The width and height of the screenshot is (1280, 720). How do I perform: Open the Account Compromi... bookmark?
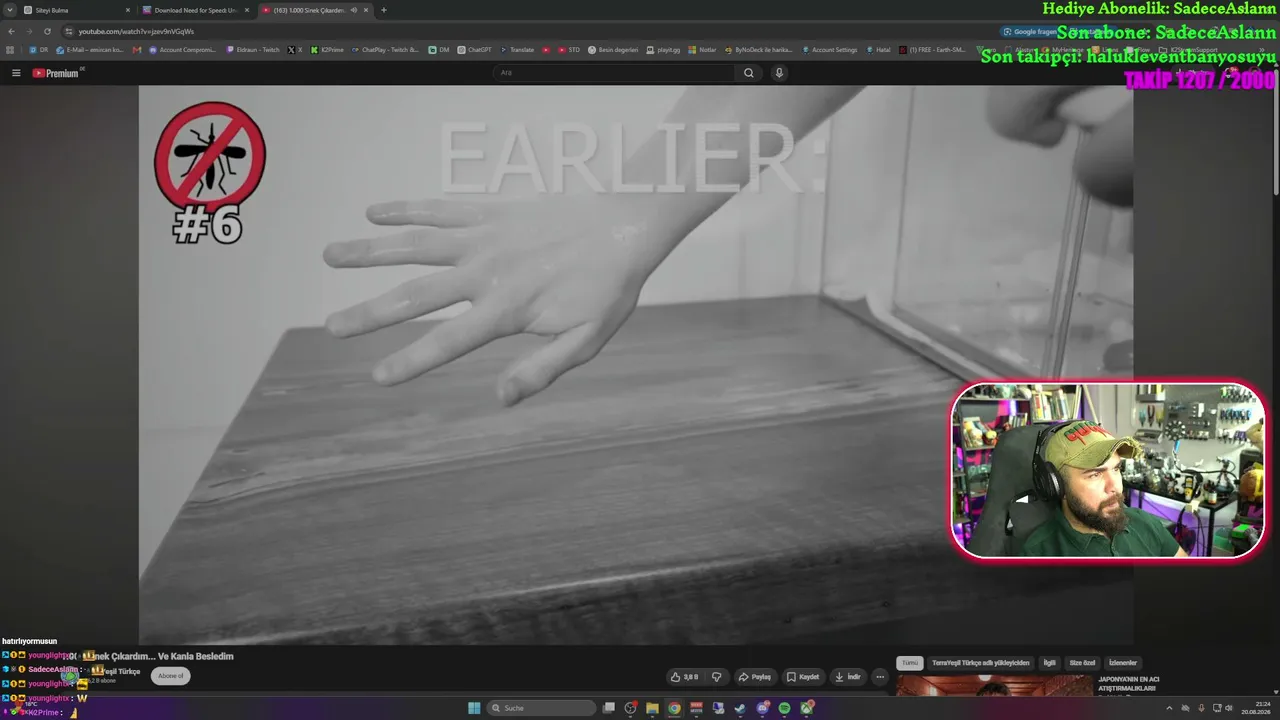pos(183,50)
